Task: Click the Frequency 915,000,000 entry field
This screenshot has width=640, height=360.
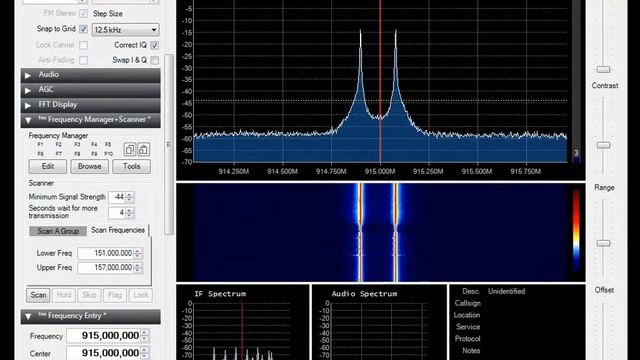Action: tap(104, 336)
